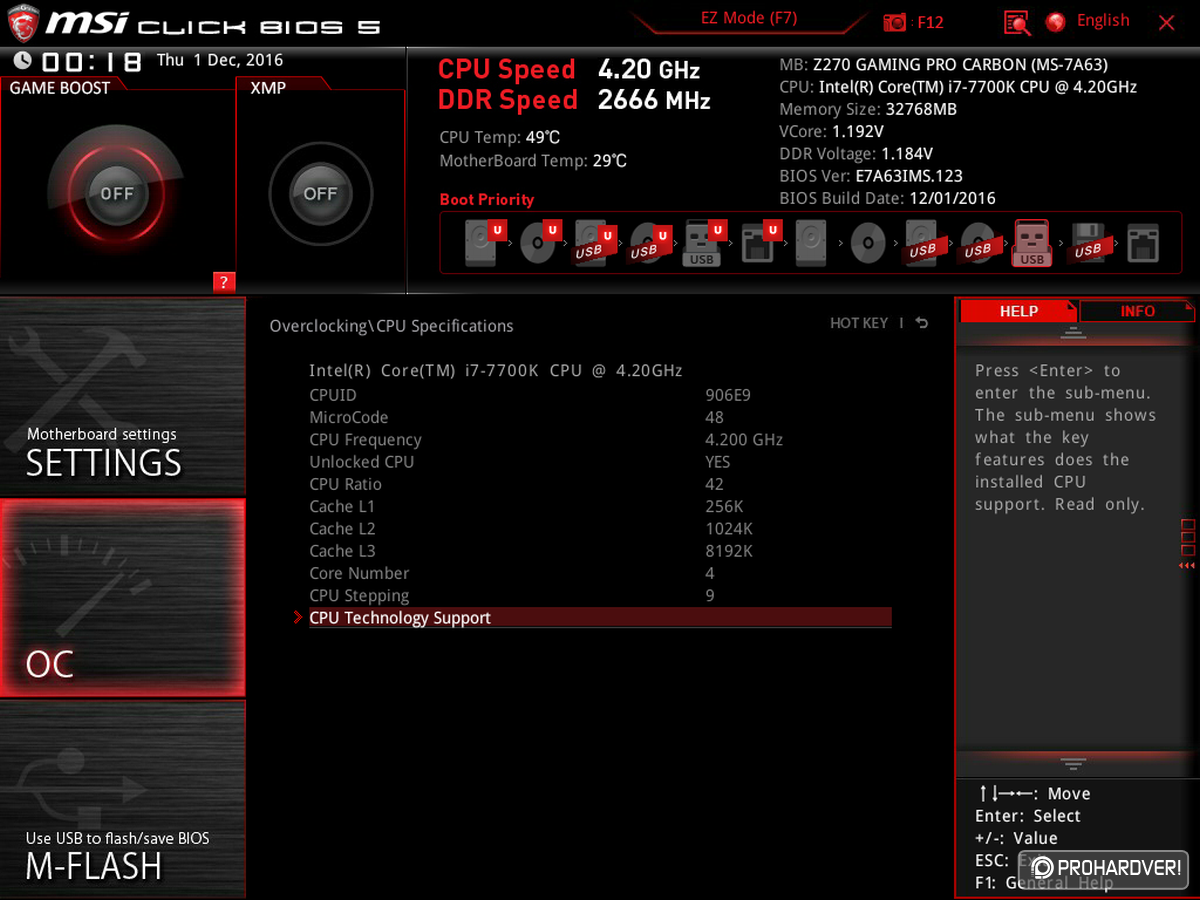The height and width of the screenshot is (900, 1200).
Task: Click the MotherBoard Temp 29℃ reading
Action: 533,160
